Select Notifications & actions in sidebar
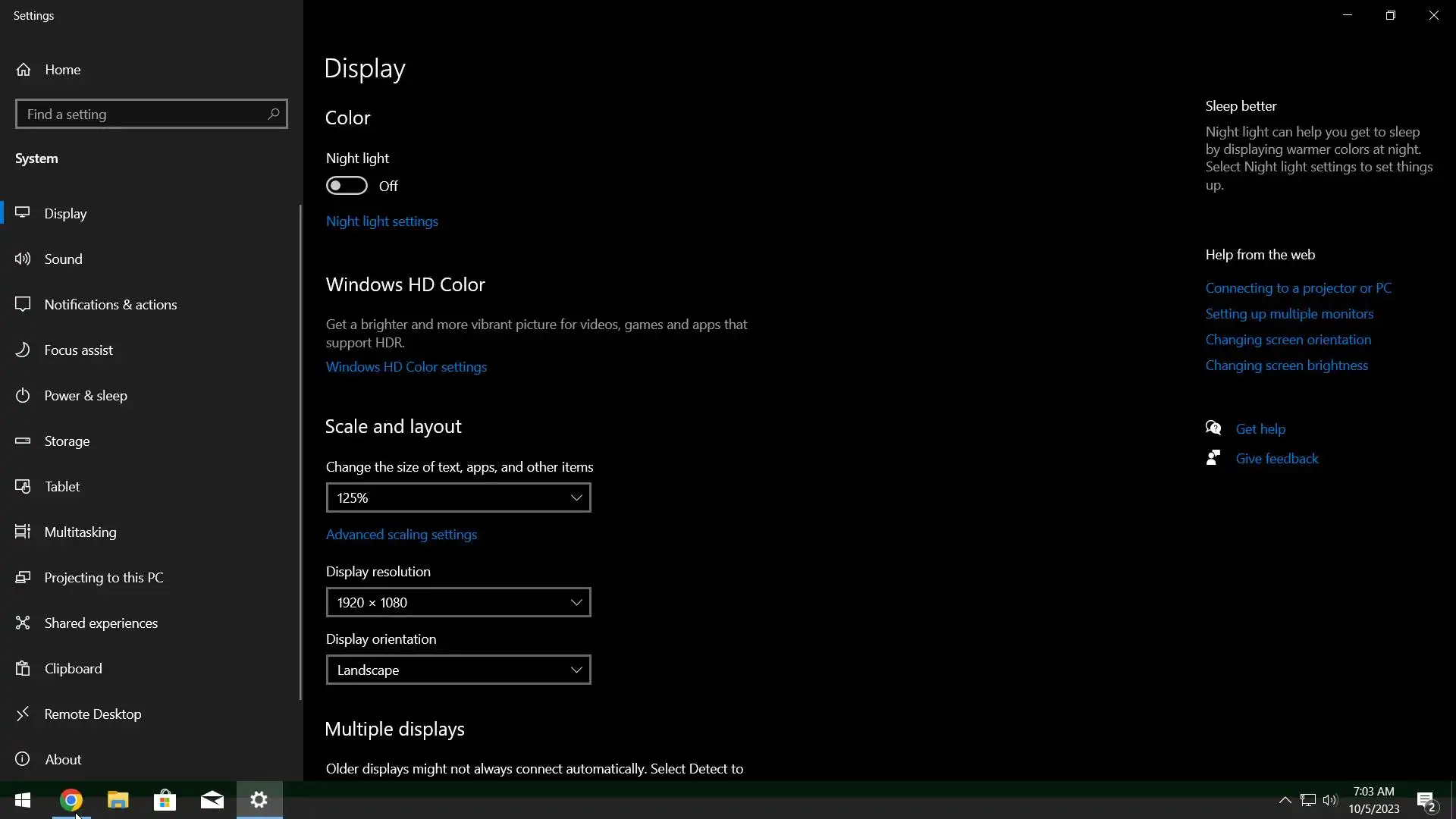Image resolution: width=1456 pixels, height=819 pixels. [111, 305]
